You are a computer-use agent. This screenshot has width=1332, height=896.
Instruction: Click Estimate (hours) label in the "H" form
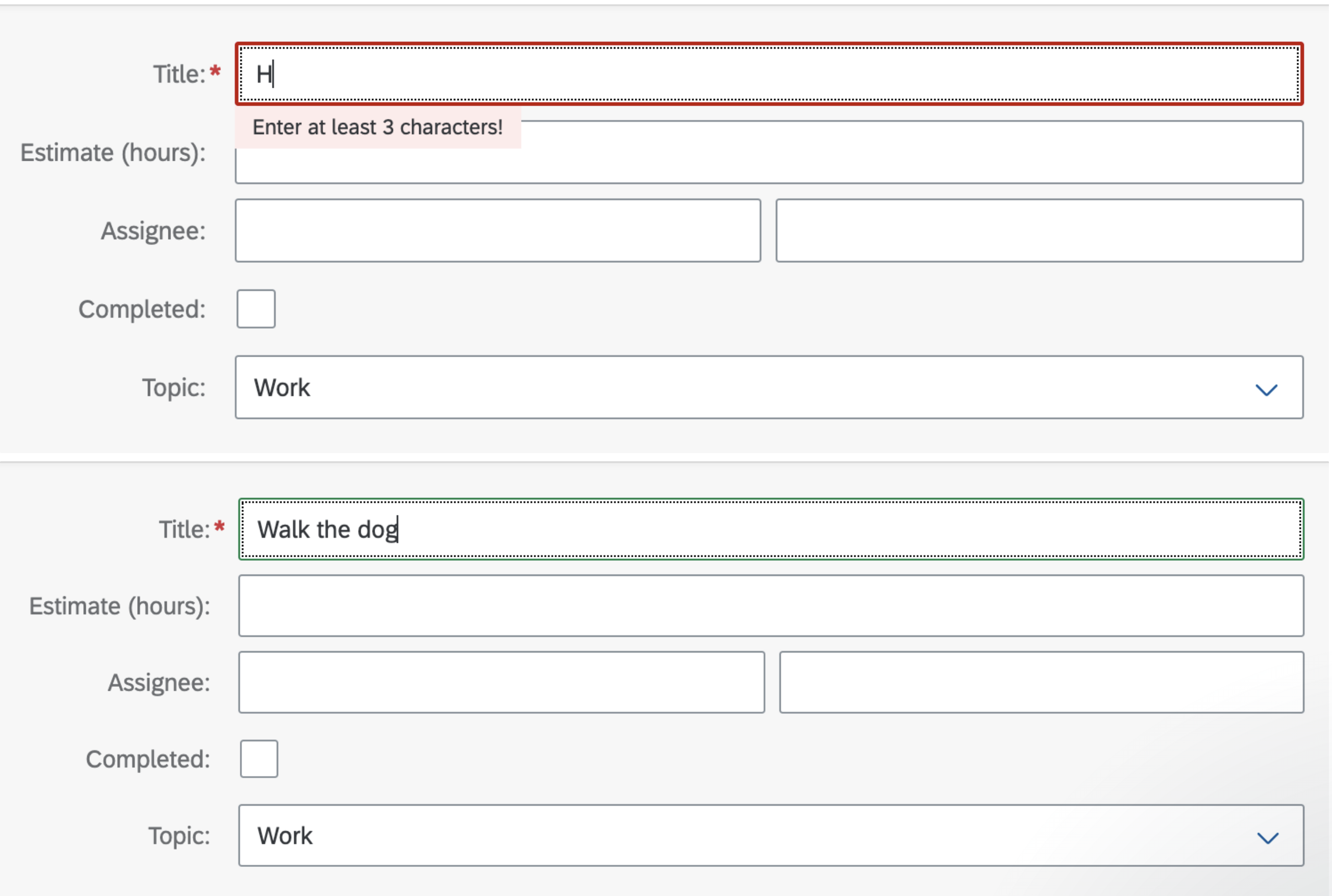113,153
